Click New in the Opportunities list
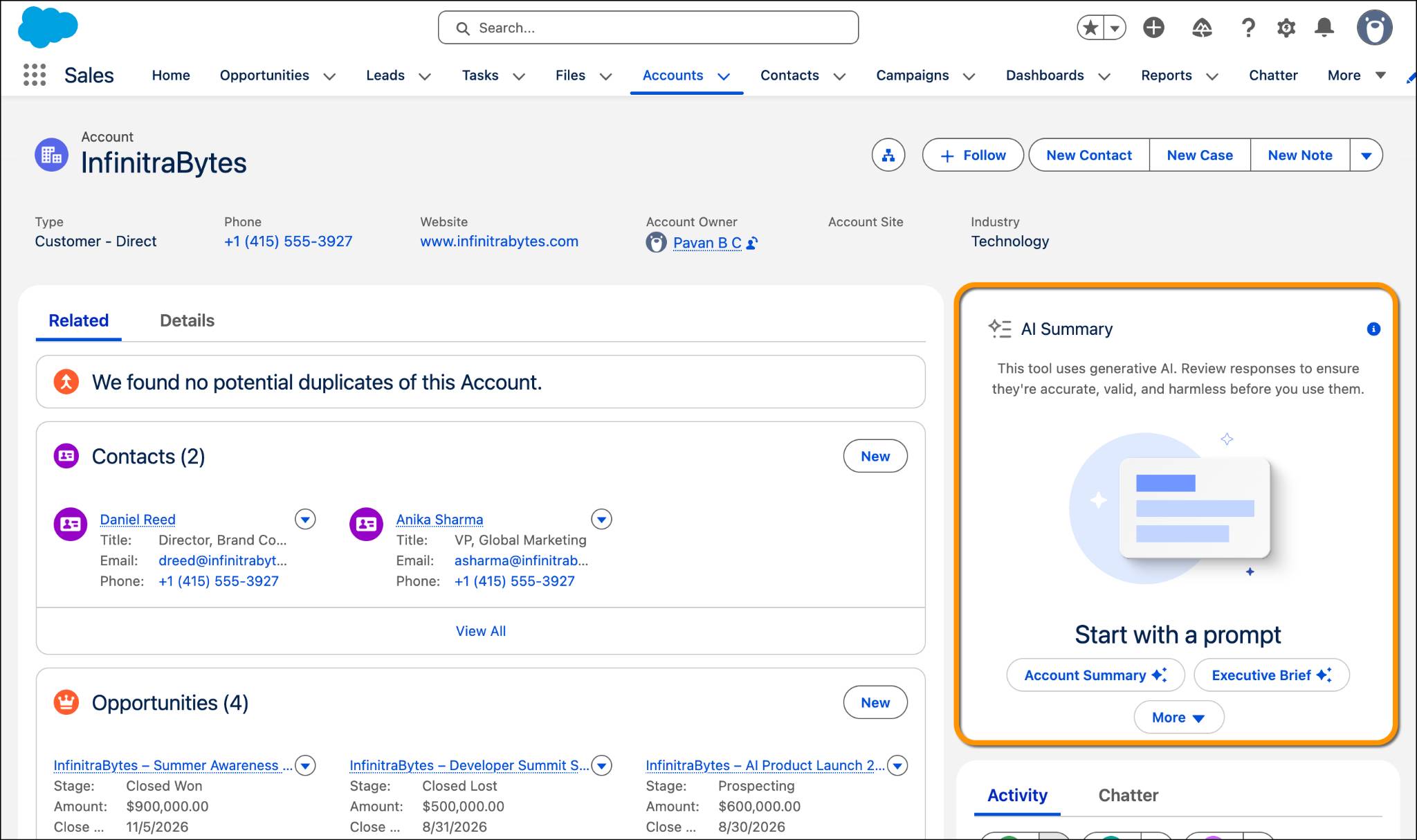The image size is (1417, 840). 875,702
